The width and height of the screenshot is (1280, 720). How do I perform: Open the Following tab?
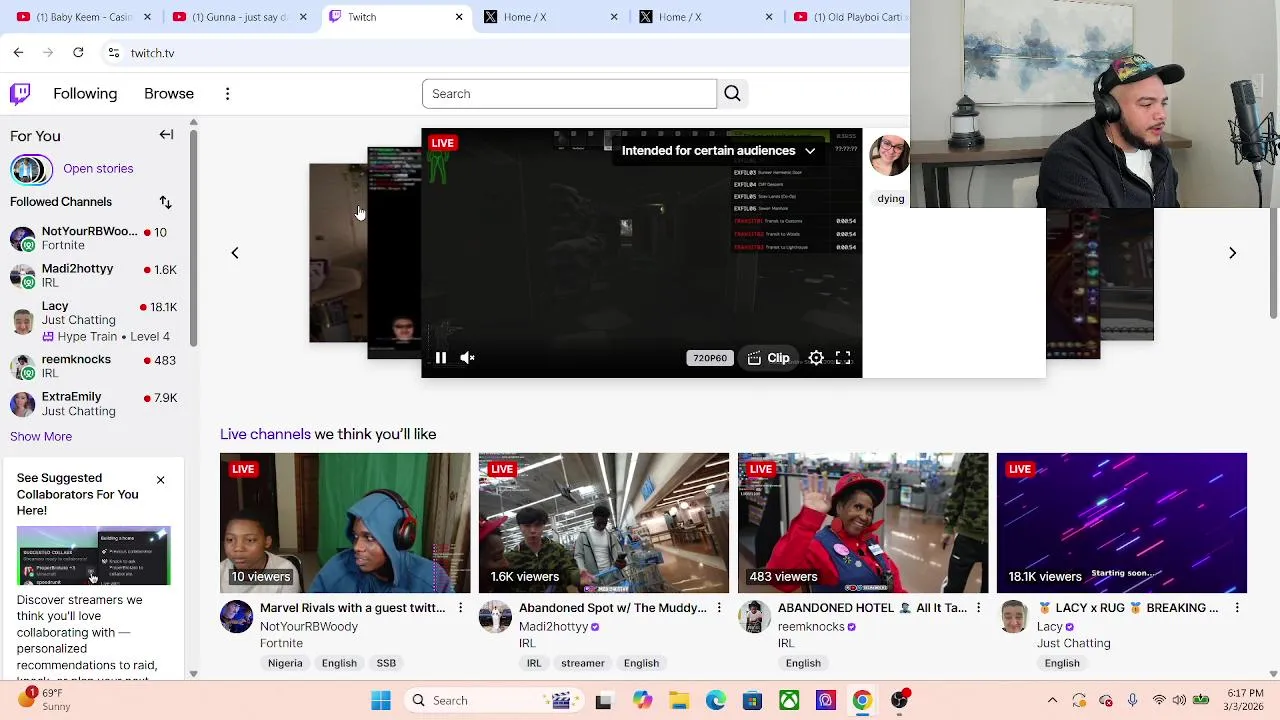[85, 94]
